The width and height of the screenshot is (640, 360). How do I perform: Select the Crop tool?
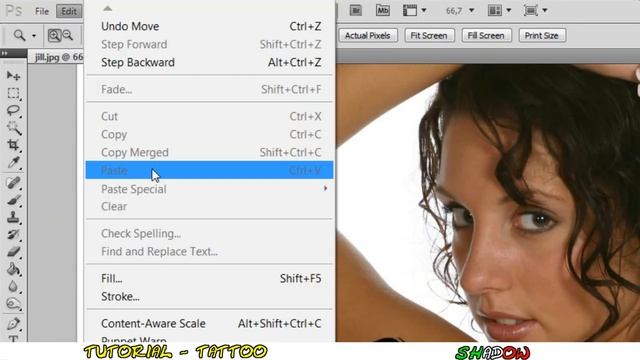[x=13, y=145]
